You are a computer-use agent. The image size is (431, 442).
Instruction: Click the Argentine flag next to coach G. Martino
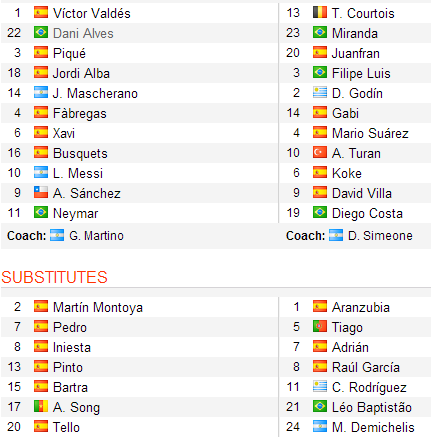point(57,235)
